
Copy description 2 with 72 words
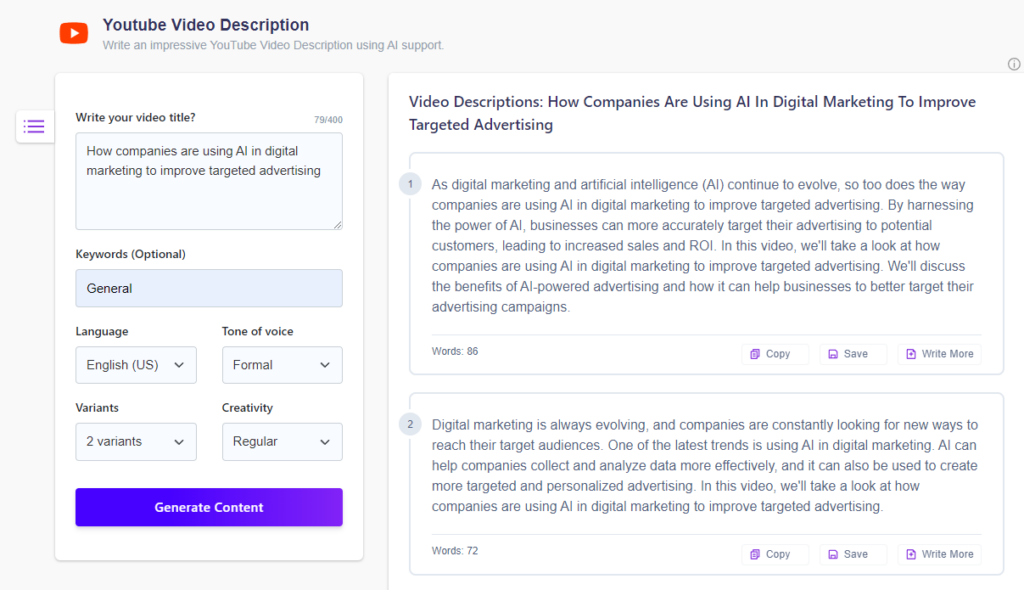tap(775, 554)
